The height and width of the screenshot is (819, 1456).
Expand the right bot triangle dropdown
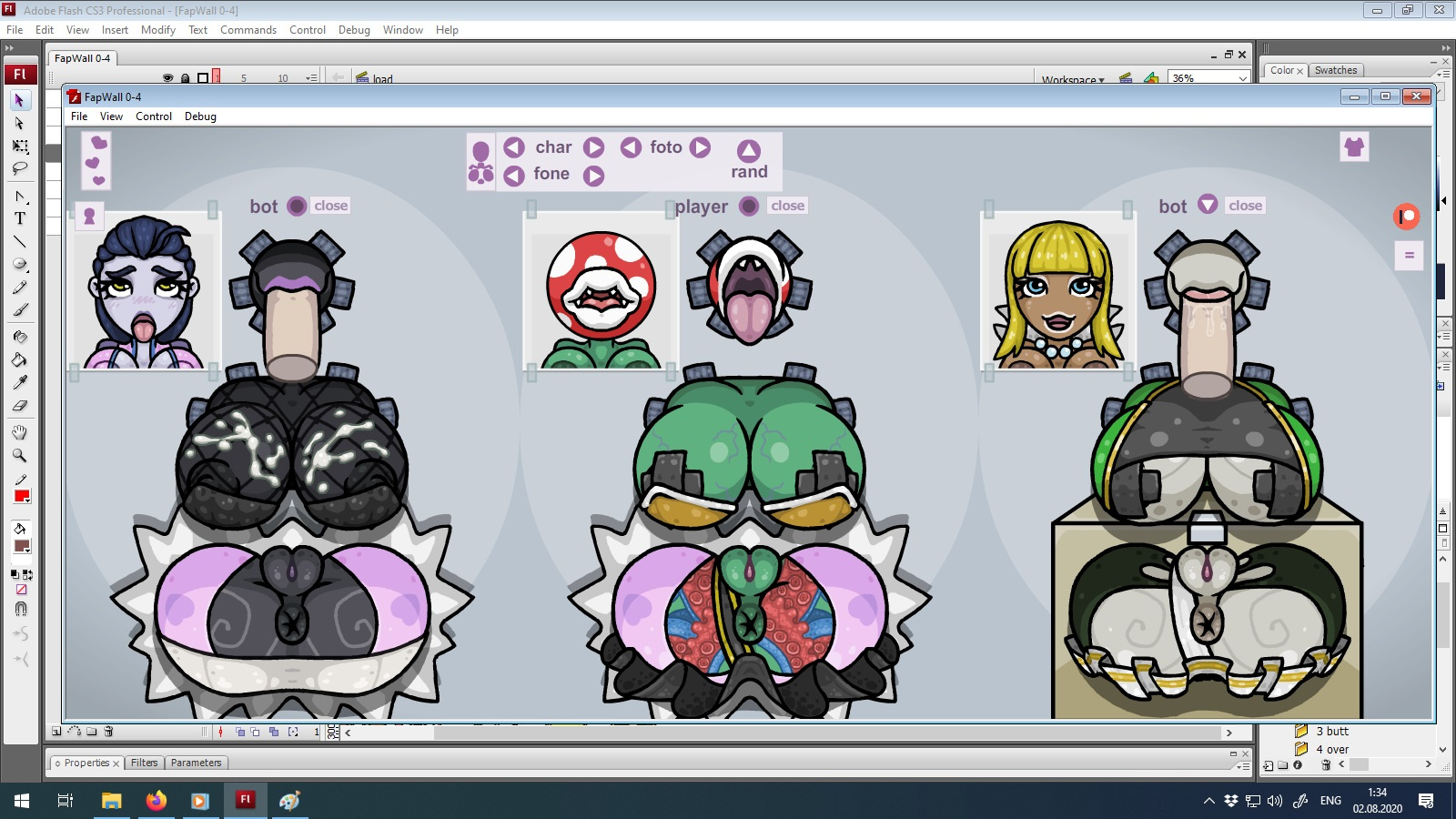[x=1208, y=205]
